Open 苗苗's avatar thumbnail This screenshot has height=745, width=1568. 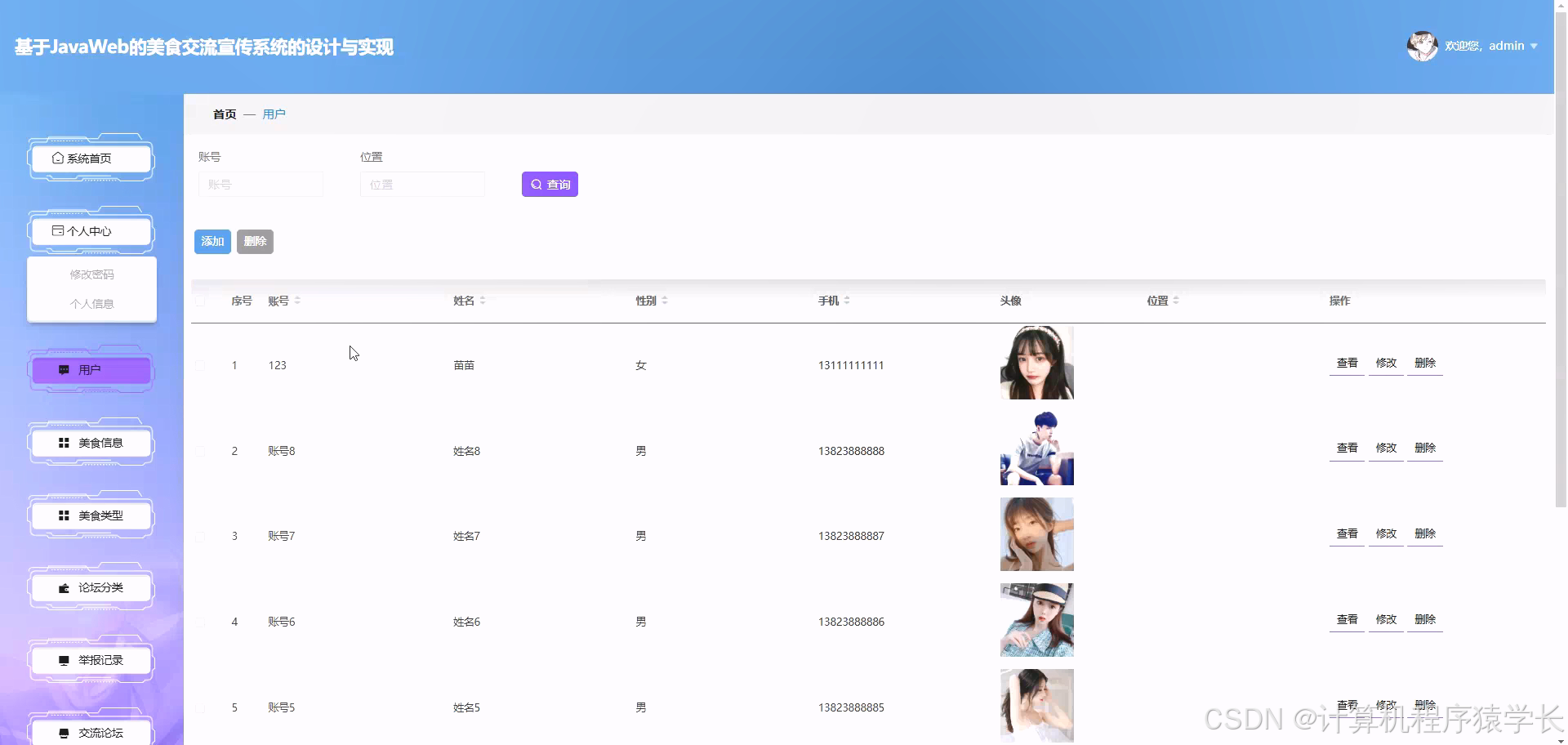pos(1037,363)
